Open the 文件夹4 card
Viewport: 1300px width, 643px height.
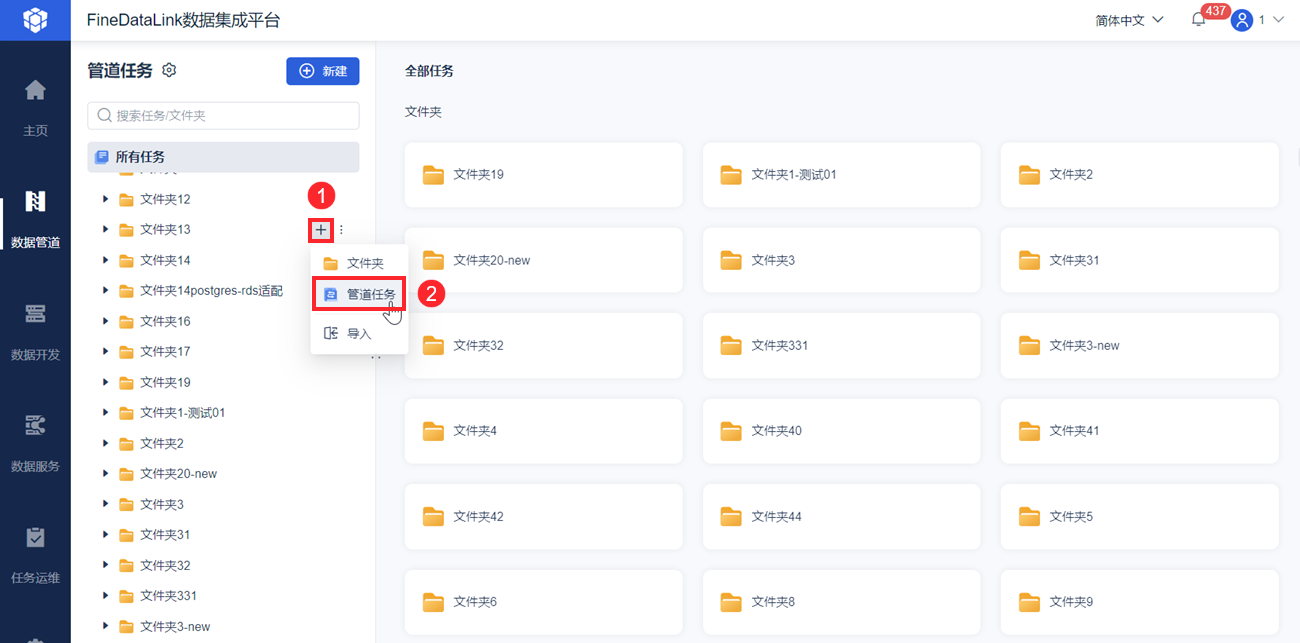(544, 431)
